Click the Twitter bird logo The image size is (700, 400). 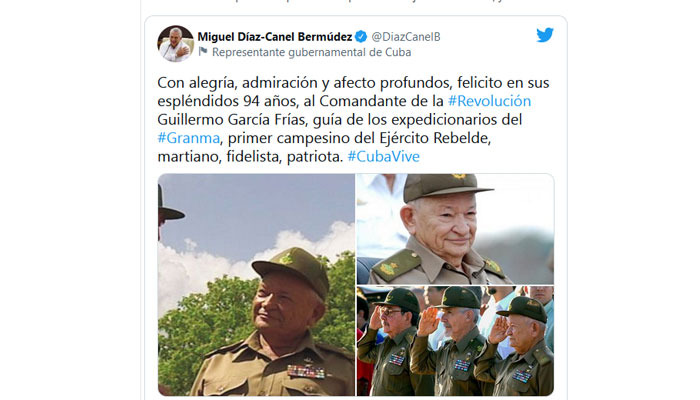tap(545, 35)
